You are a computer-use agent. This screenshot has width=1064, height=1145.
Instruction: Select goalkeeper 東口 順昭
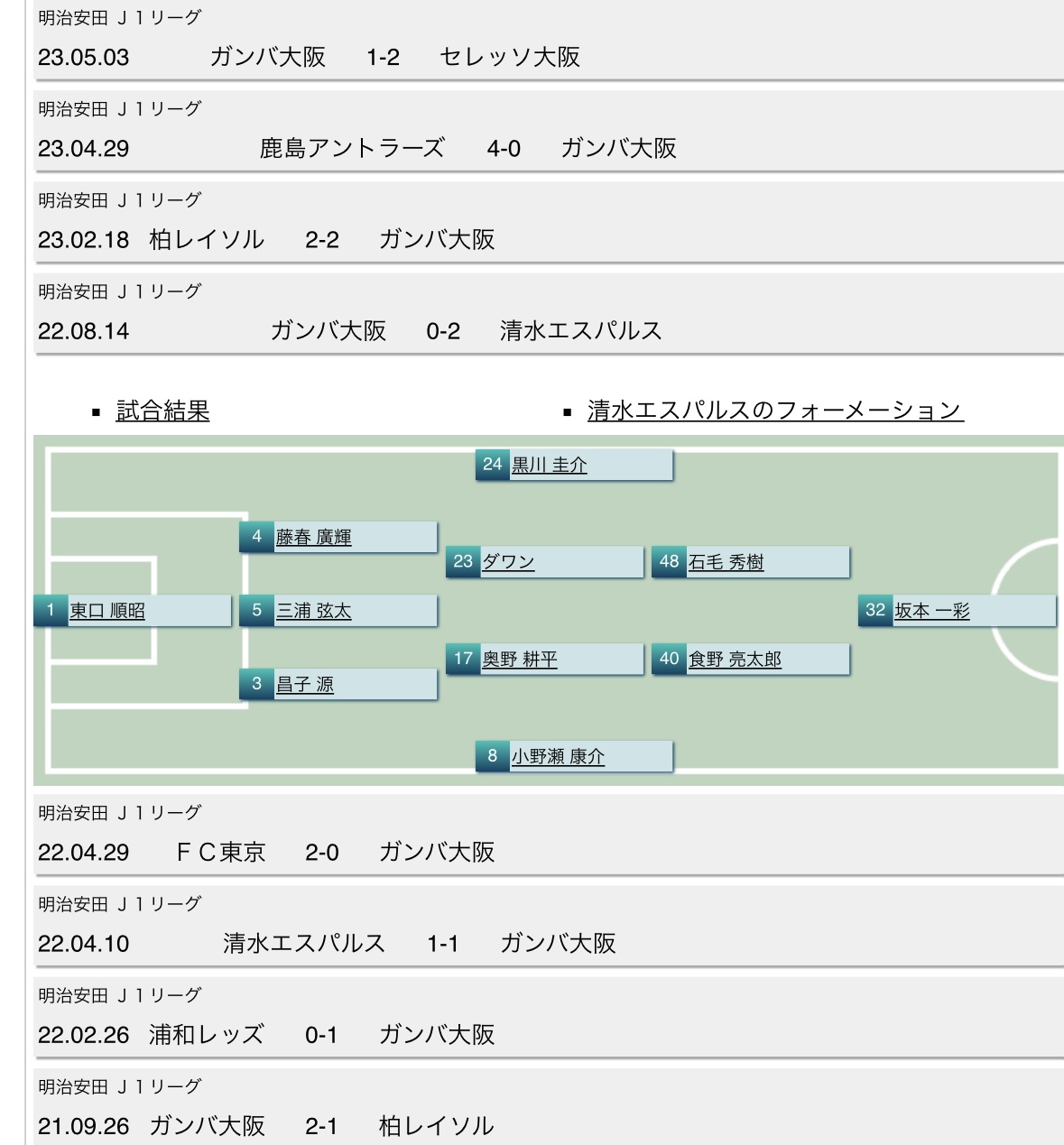click(x=106, y=611)
